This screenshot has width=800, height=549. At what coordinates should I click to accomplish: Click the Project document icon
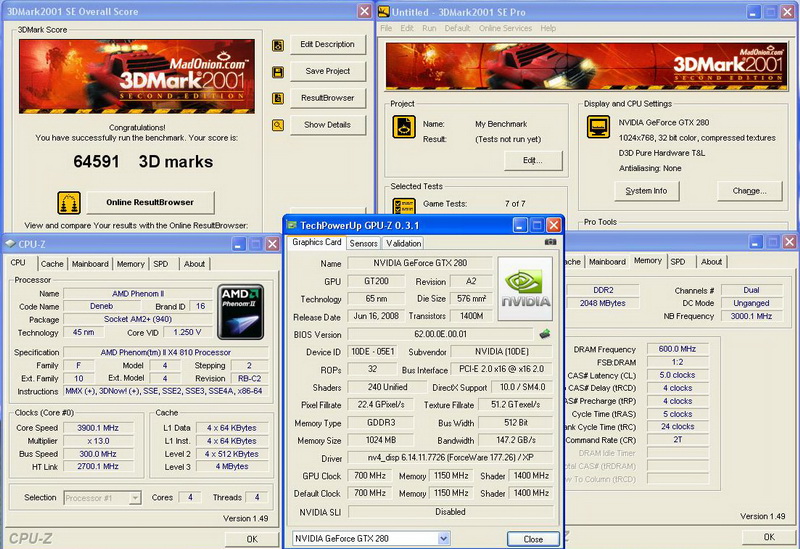click(404, 127)
